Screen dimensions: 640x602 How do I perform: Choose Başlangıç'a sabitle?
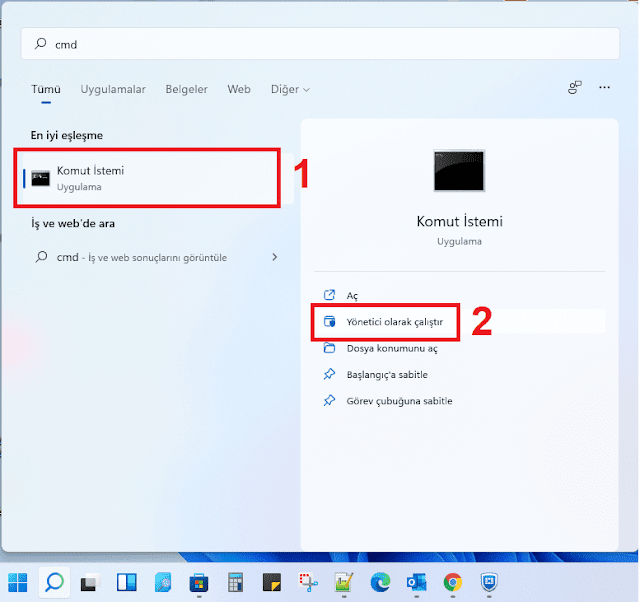coord(459,374)
